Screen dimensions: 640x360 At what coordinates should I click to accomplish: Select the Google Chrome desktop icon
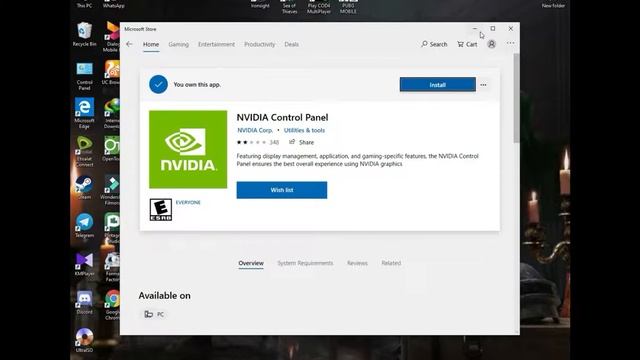(112, 305)
